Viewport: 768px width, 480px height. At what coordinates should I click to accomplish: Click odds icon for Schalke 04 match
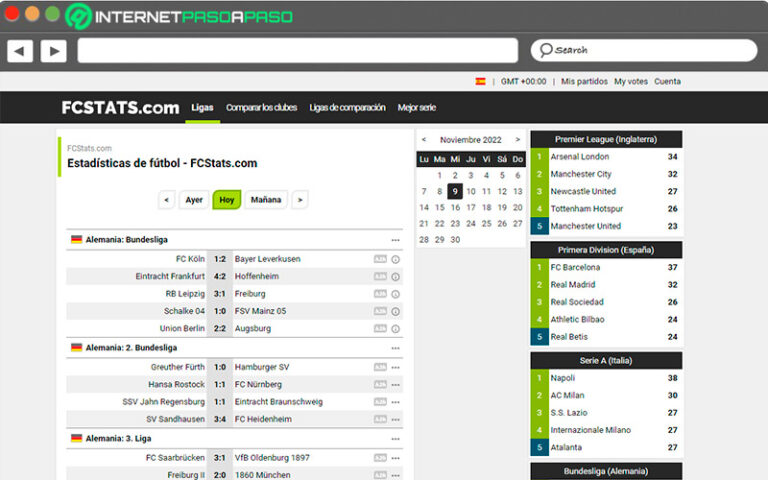[x=380, y=311]
